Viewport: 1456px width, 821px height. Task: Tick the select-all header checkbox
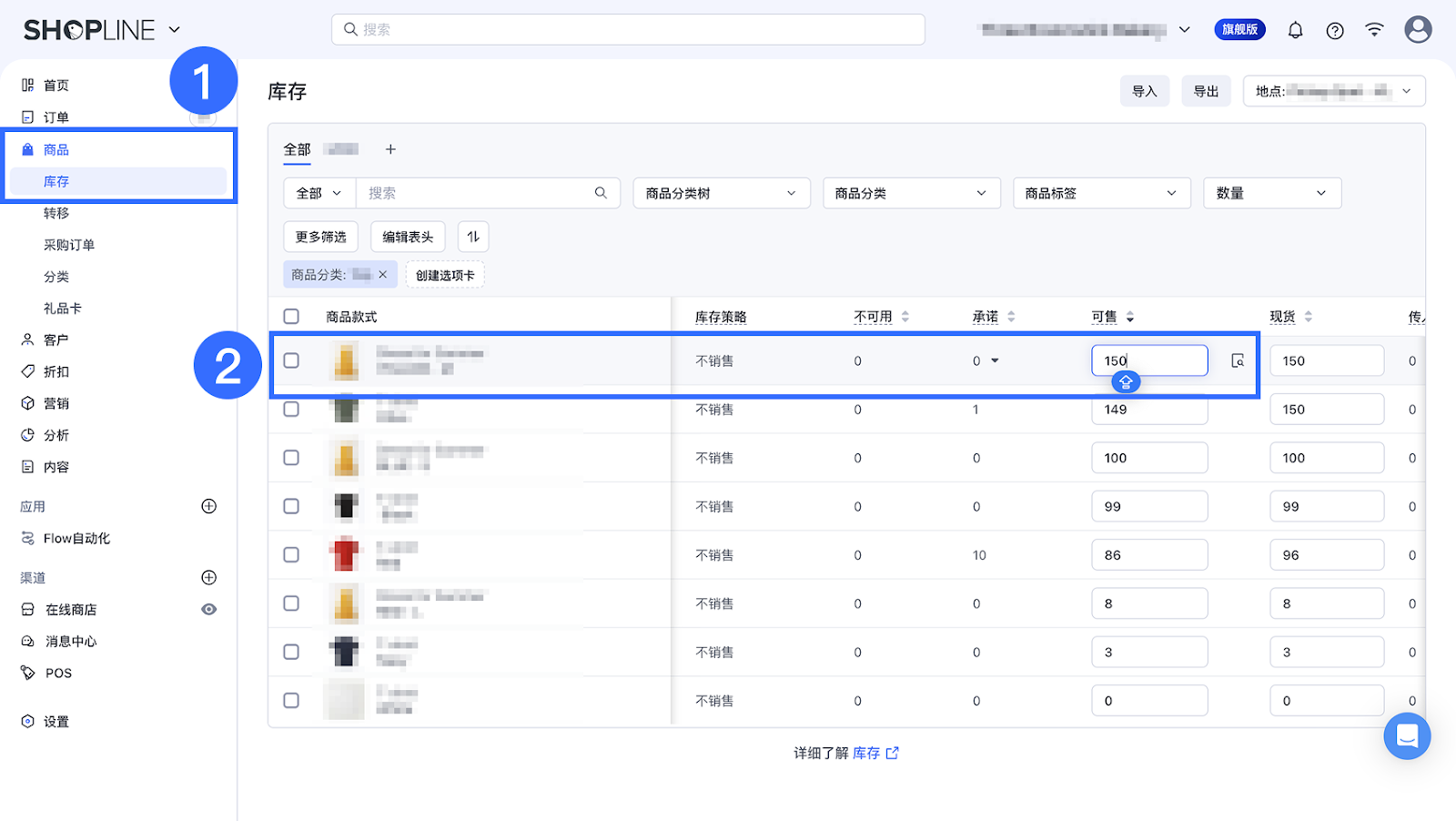[x=291, y=317]
